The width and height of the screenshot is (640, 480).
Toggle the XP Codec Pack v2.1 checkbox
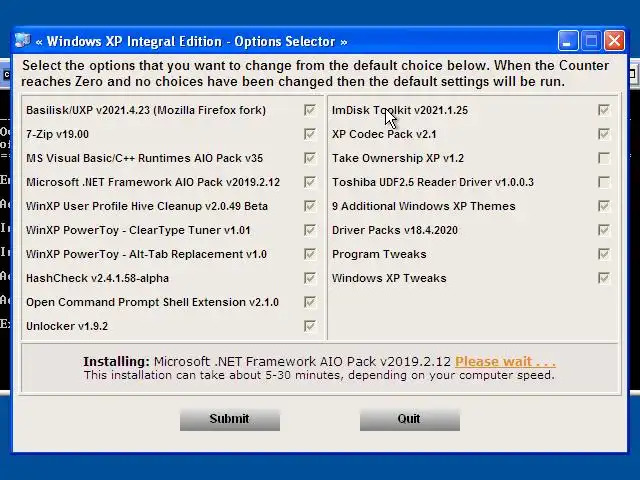[604, 134]
